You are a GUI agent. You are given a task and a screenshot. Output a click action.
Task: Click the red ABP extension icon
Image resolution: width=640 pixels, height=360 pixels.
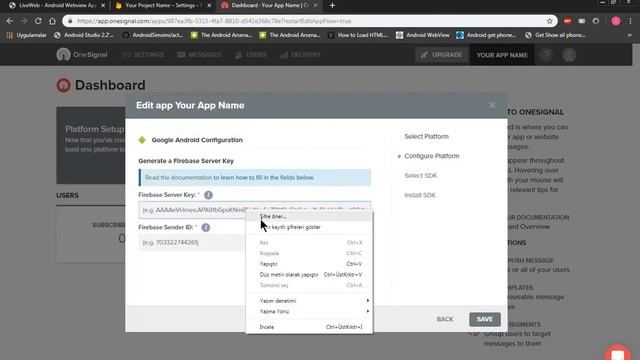[567, 21]
